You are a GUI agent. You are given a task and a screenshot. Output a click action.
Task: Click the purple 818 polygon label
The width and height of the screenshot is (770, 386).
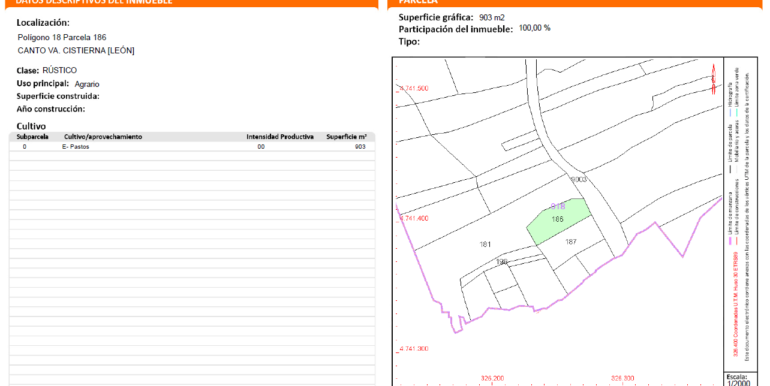click(558, 206)
